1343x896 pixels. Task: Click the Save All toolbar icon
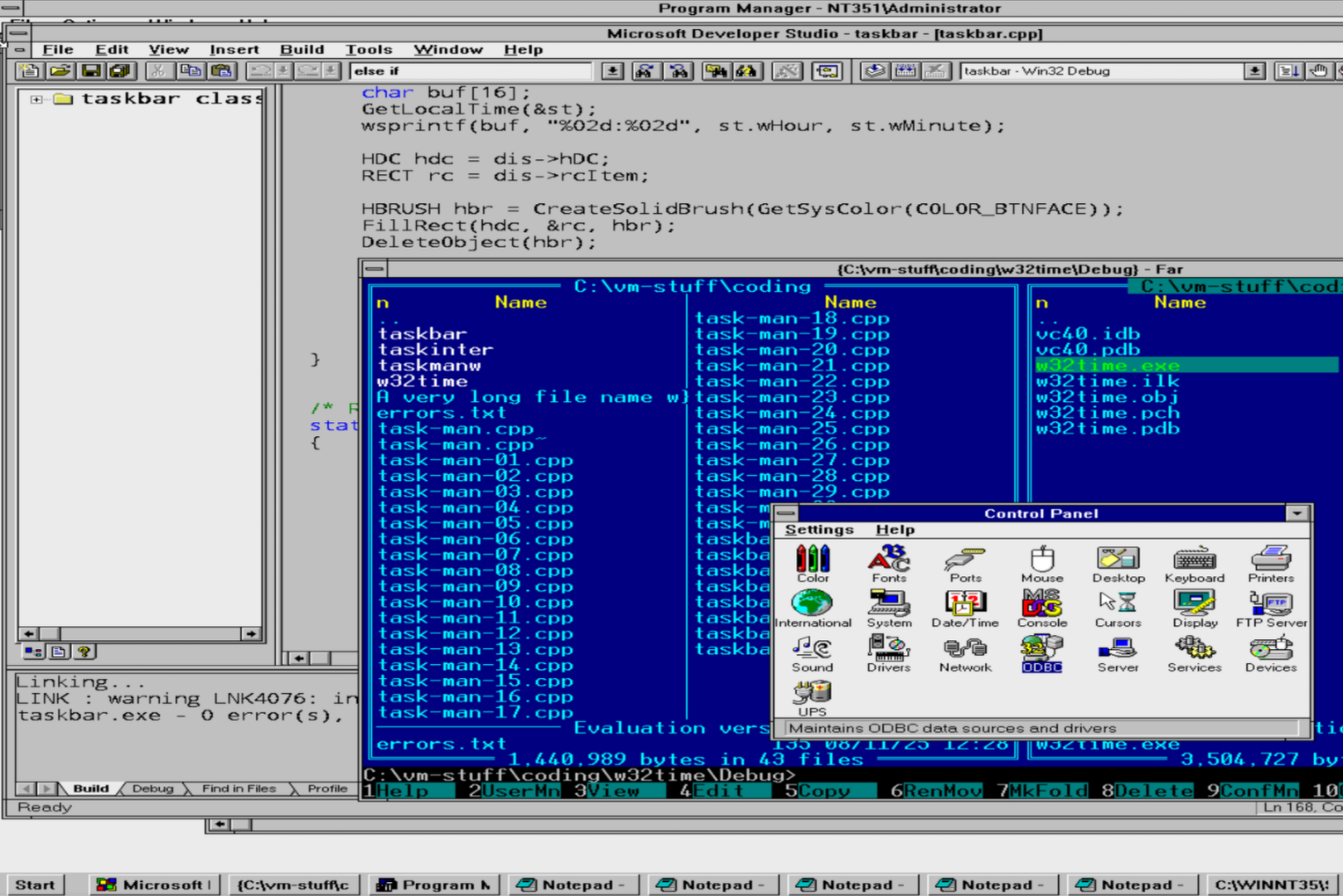click(x=120, y=71)
